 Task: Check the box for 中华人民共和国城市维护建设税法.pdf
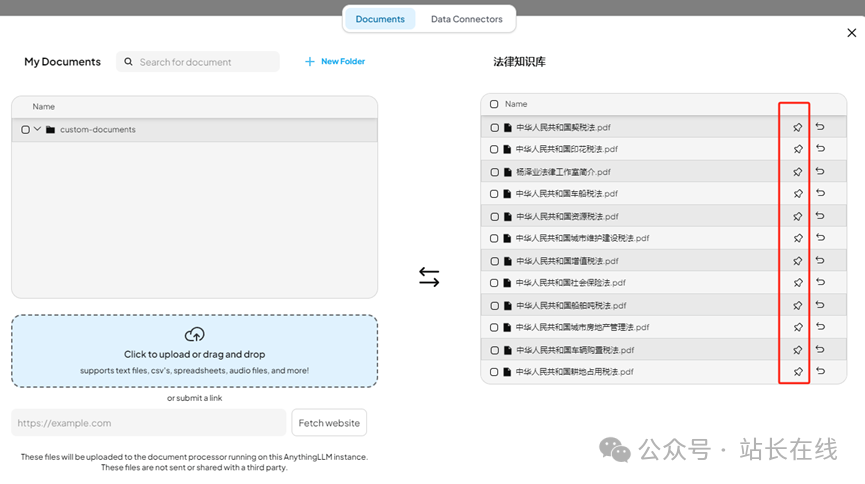pyautogui.click(x=494, y=239)
